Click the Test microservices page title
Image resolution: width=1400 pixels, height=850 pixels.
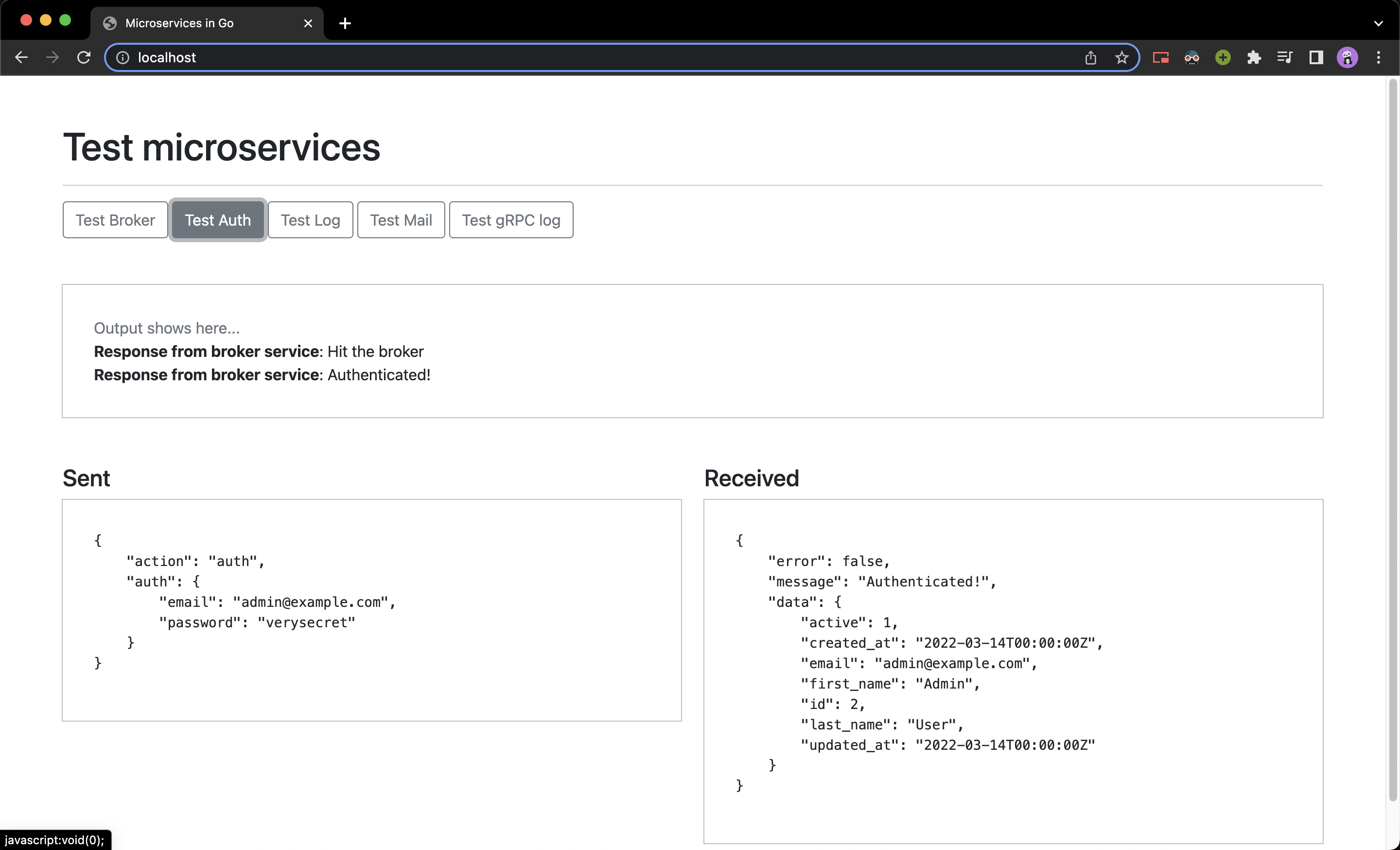point(222,147)
